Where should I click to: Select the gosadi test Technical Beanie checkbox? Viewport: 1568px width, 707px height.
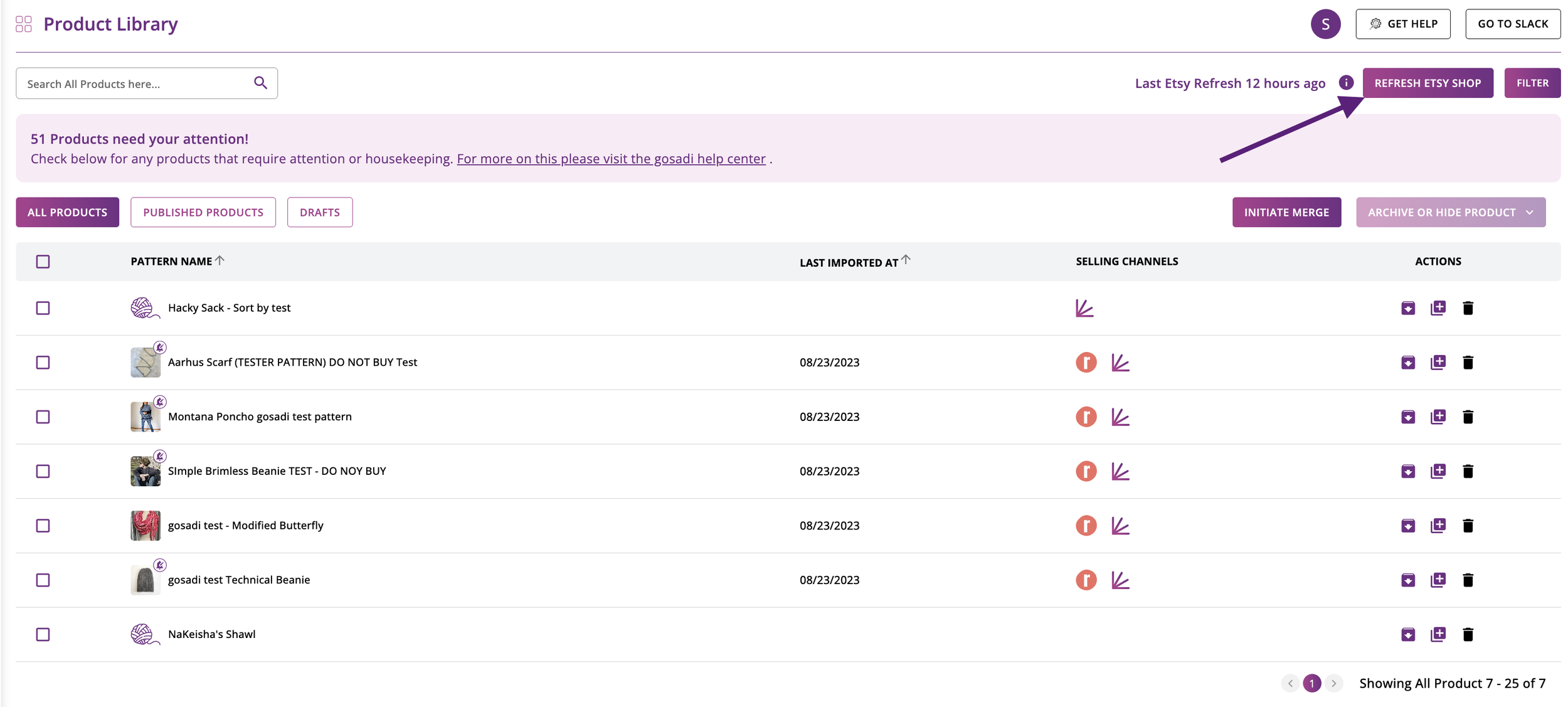[43, 580]
